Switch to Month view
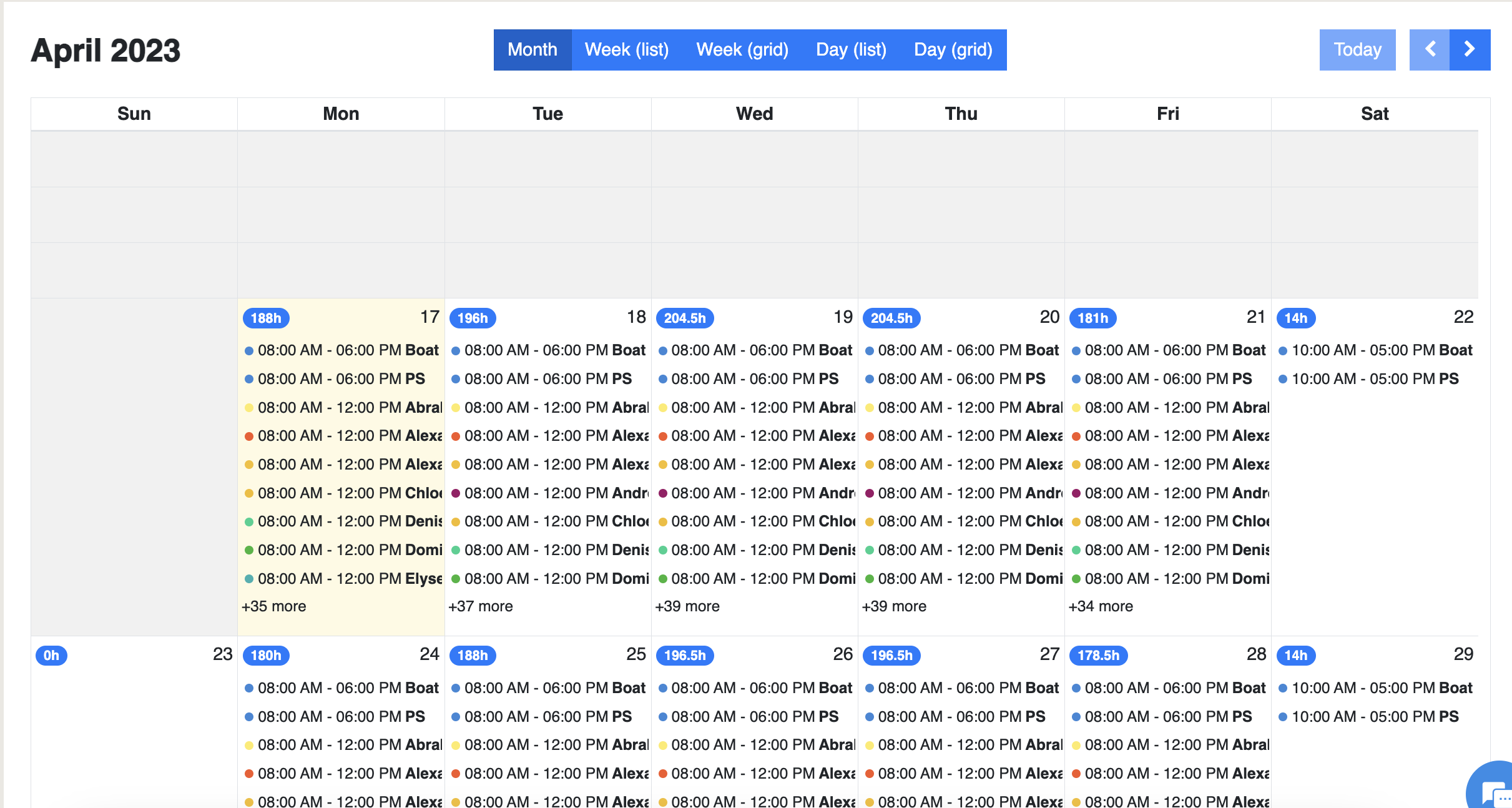This screenshot has height=808, width=1512. pyautogui.click(x=533, y=49)
